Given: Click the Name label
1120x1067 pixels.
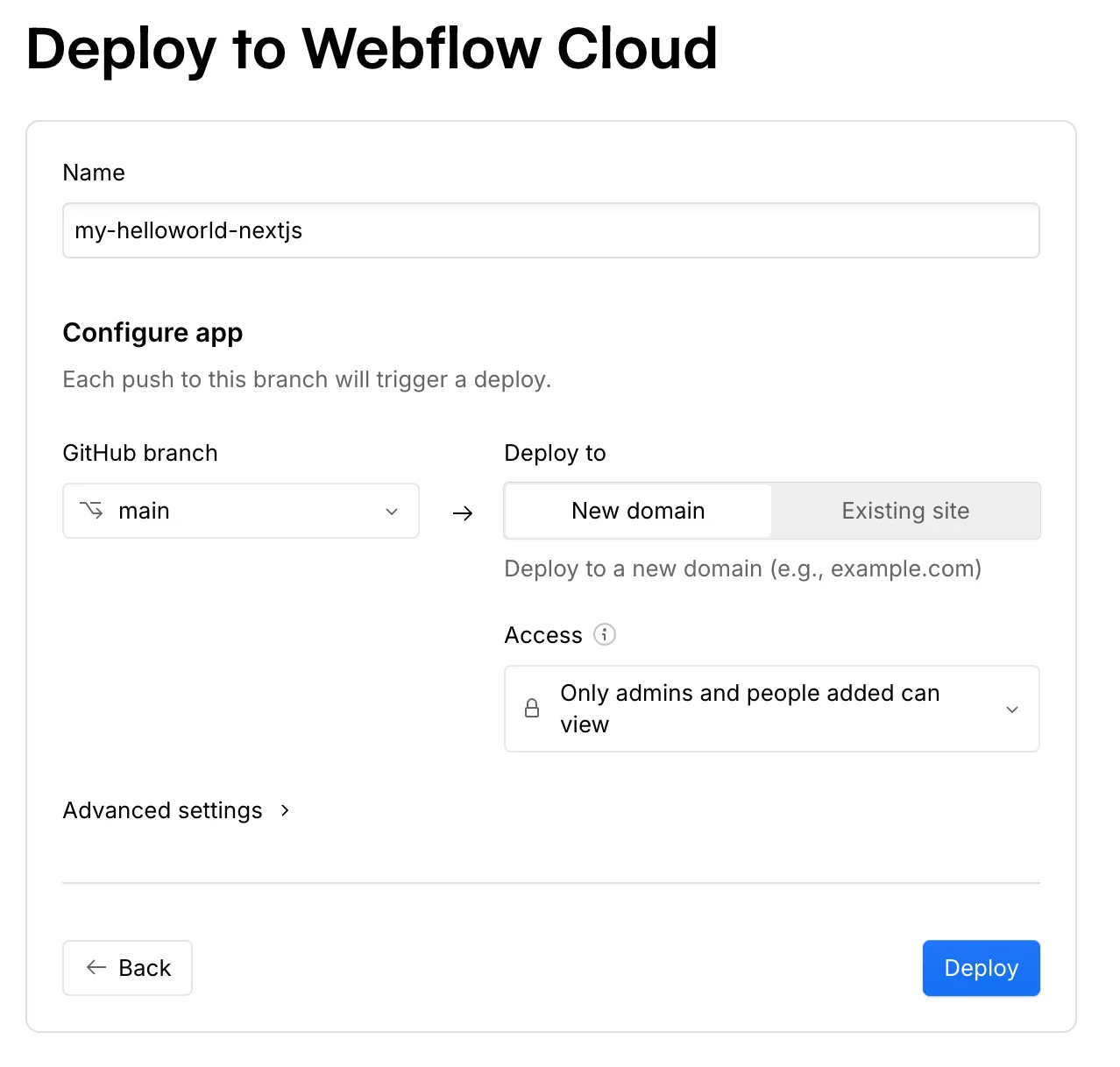Looking at the screenshot, I should [94, 173].
